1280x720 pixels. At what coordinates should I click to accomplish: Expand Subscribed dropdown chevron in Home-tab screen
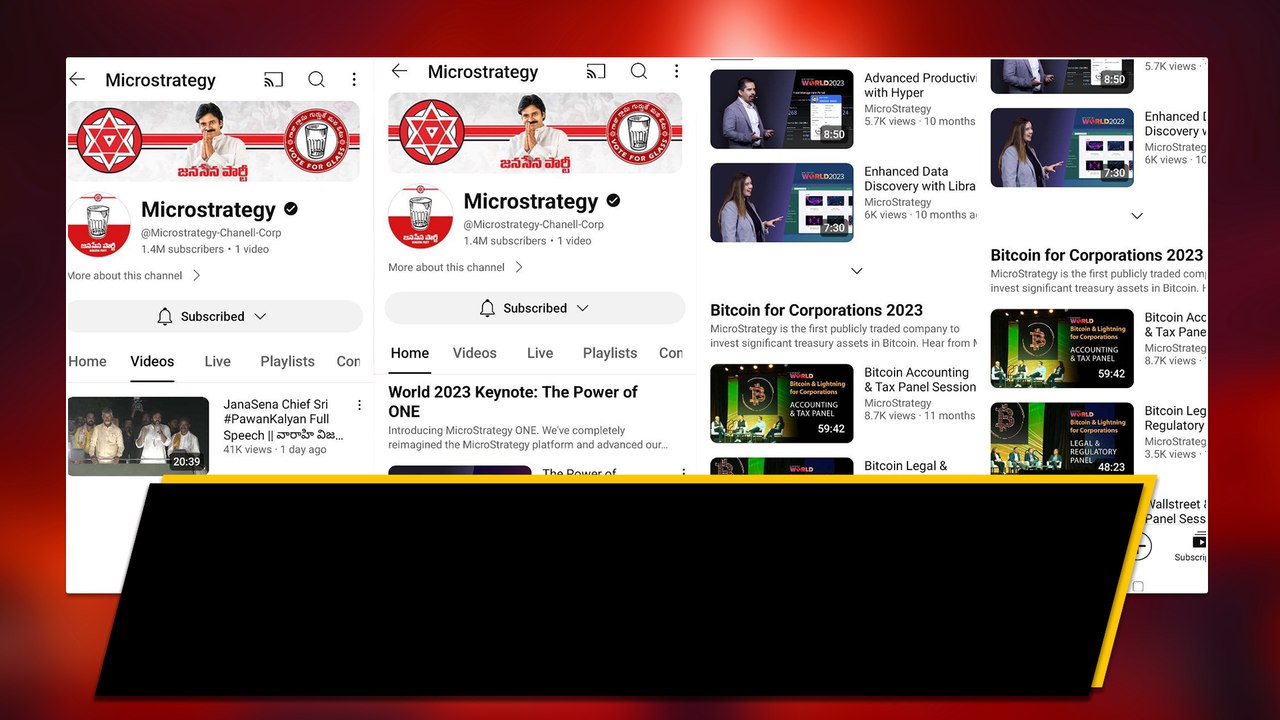(582, 308)
